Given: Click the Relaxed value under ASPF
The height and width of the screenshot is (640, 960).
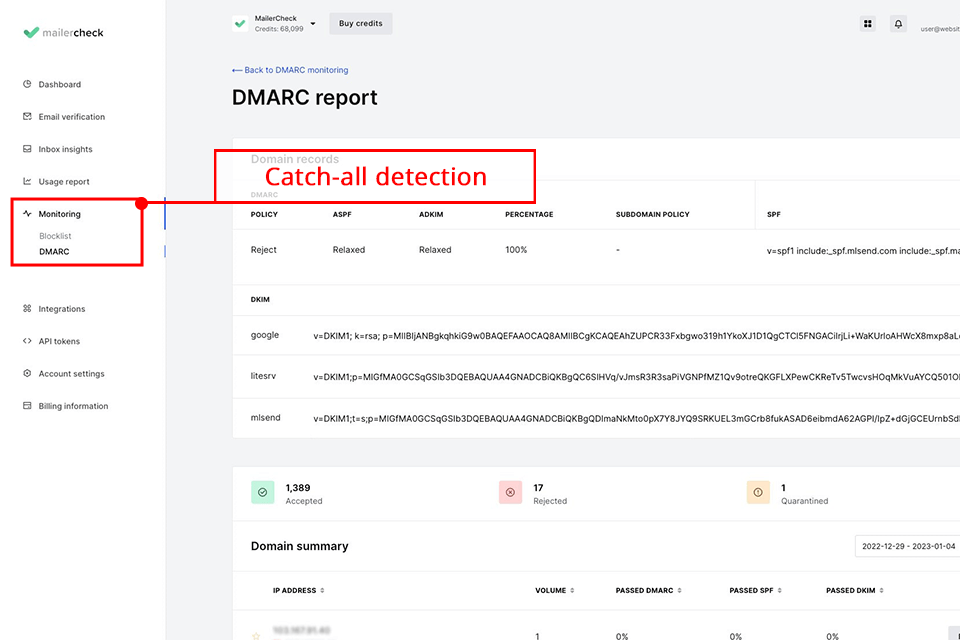Looking at the screenshot, I should [349, 250].
